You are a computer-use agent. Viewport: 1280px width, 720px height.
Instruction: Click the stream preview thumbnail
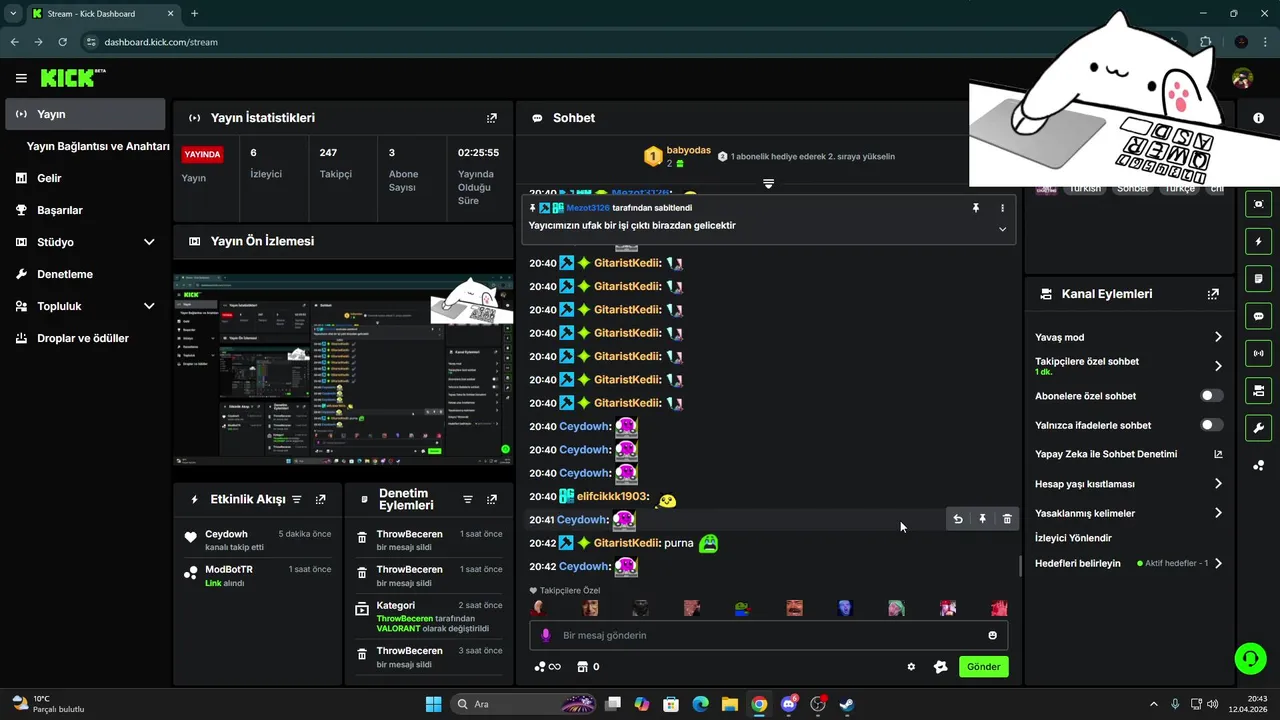tap(343, 370)
